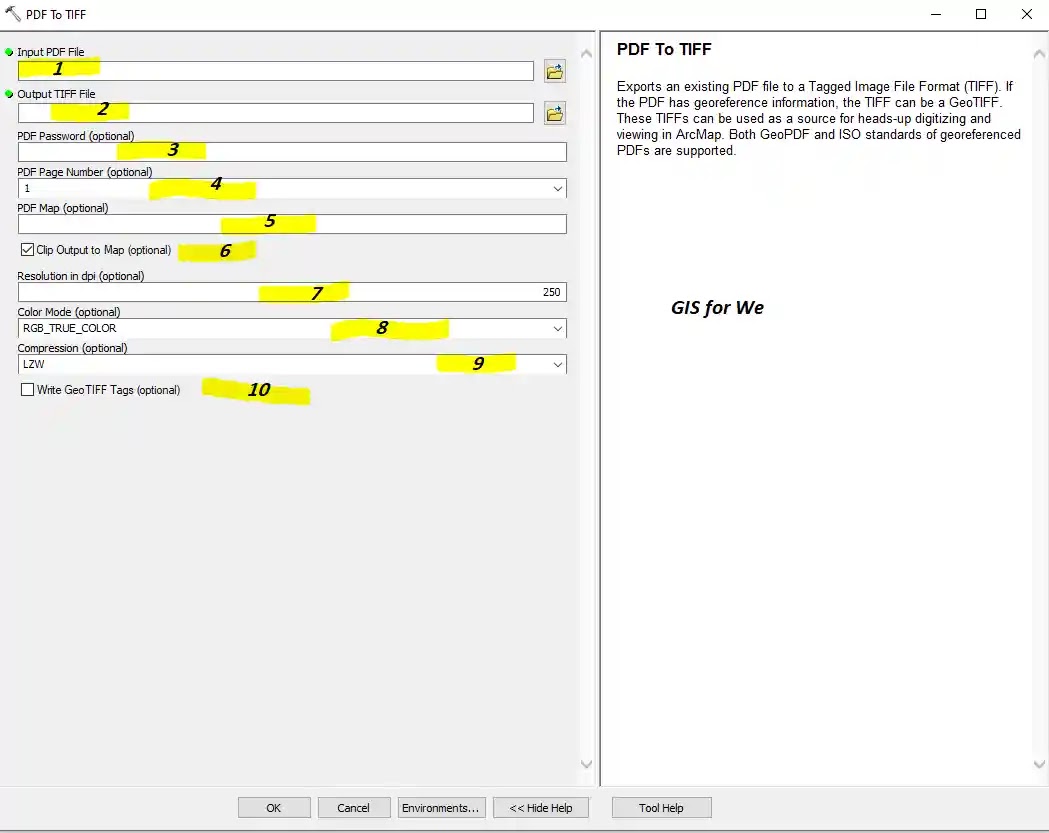This screenshot has height=833, width=1049.
Task: Toggle Clip Output to Map checkbox
Action: pos(27,250)
